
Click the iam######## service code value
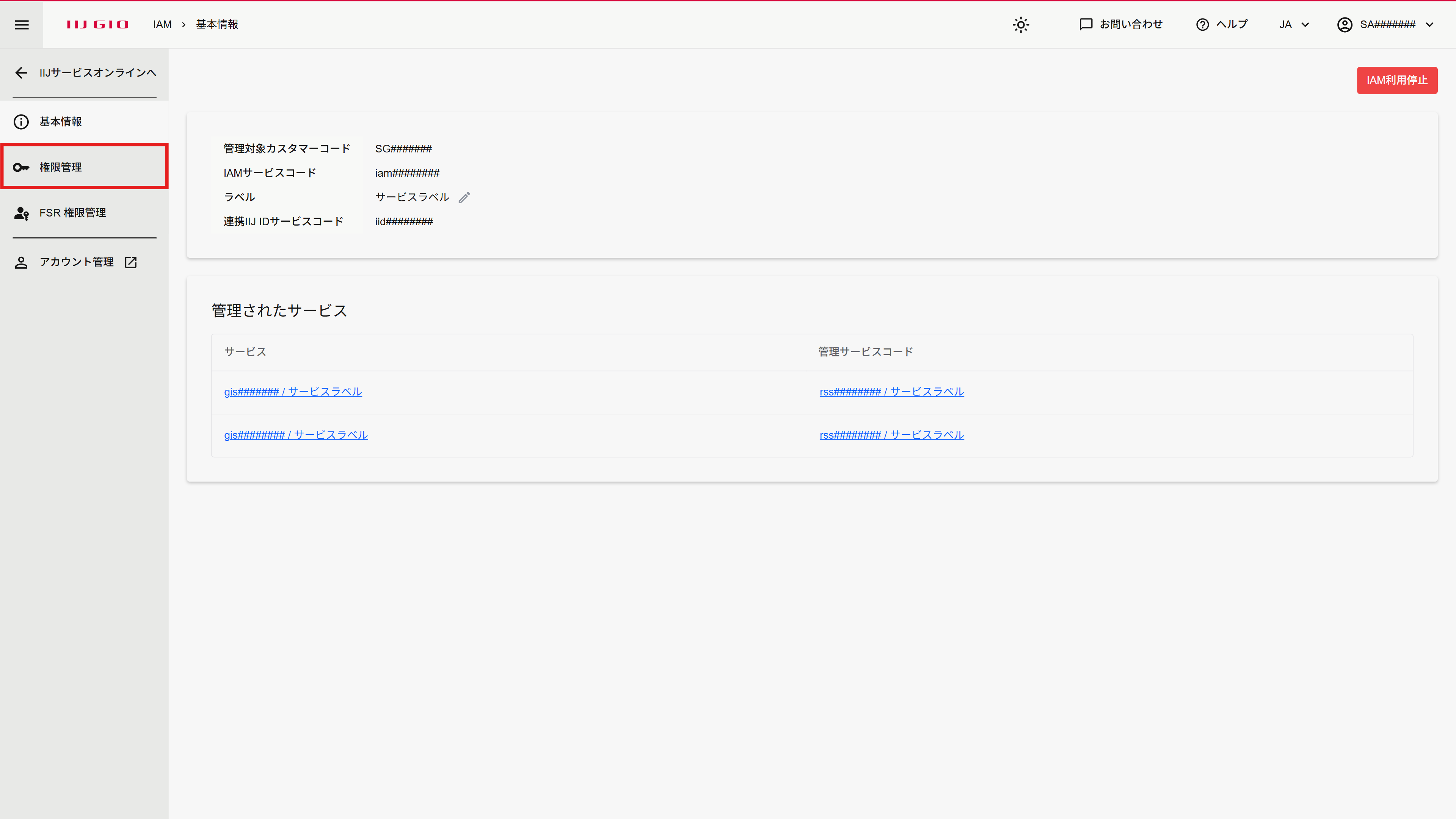[x=407, y=173]
